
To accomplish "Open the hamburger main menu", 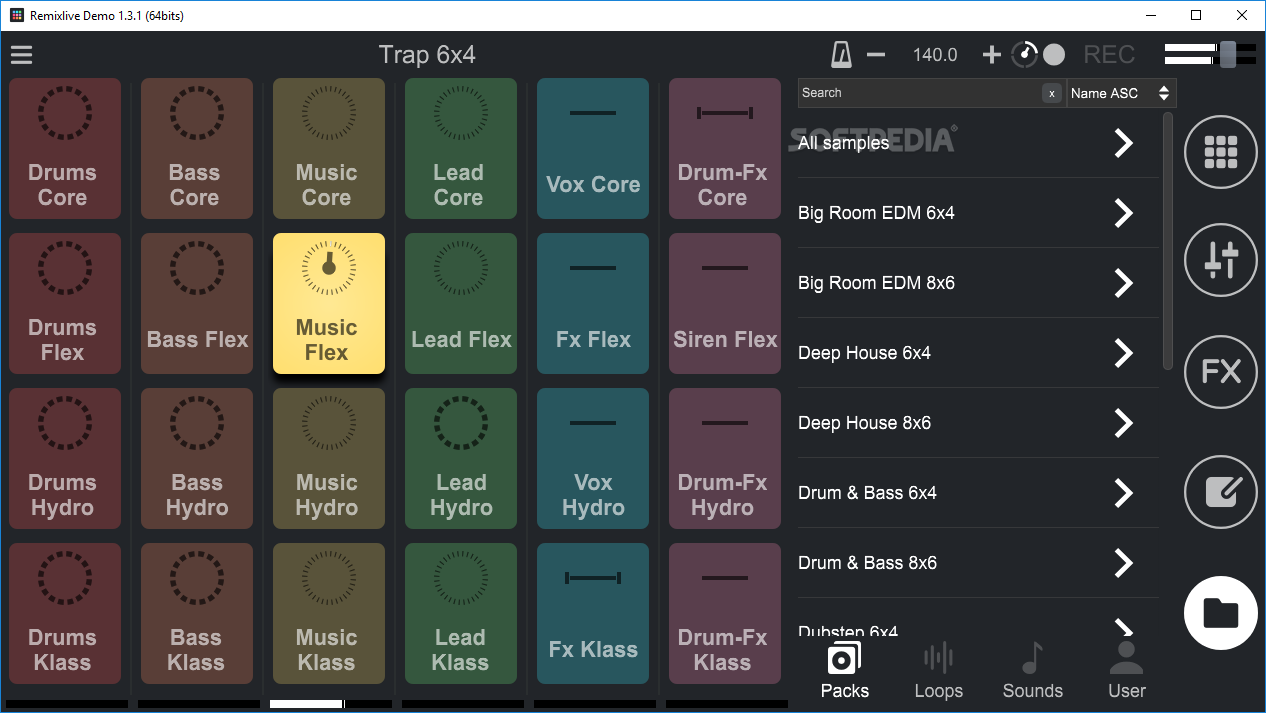I will [22, 55].
